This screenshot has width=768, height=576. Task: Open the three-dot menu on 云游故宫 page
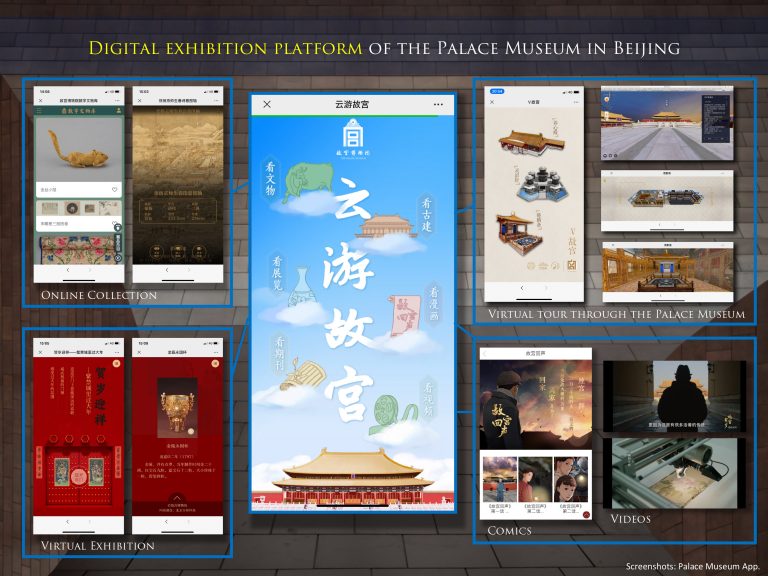(438, 104)
